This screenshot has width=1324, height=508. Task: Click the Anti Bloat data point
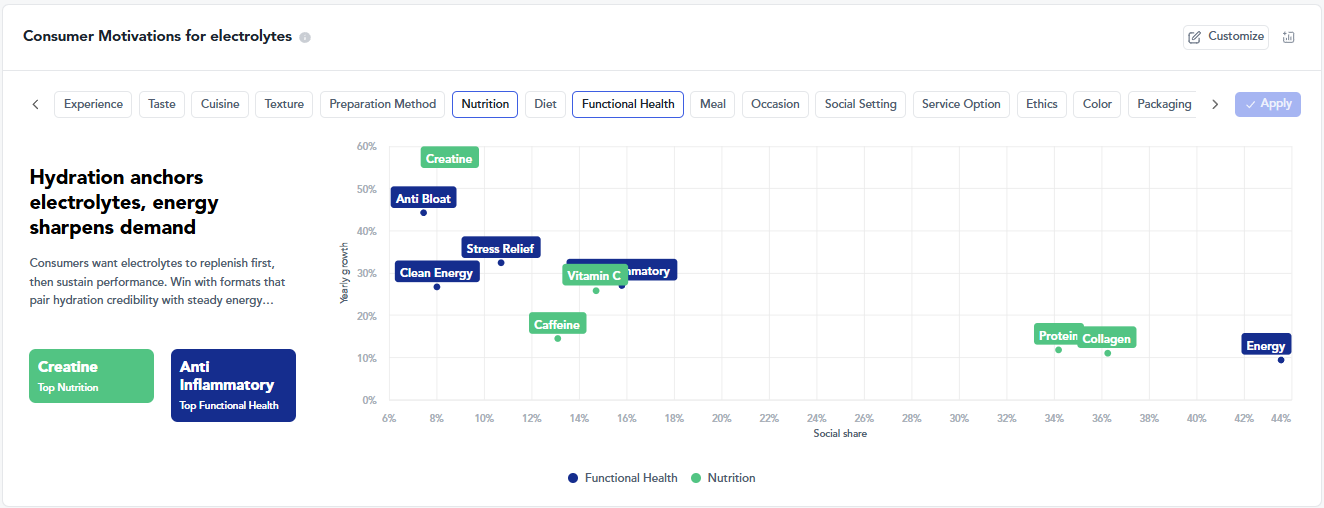423,212
